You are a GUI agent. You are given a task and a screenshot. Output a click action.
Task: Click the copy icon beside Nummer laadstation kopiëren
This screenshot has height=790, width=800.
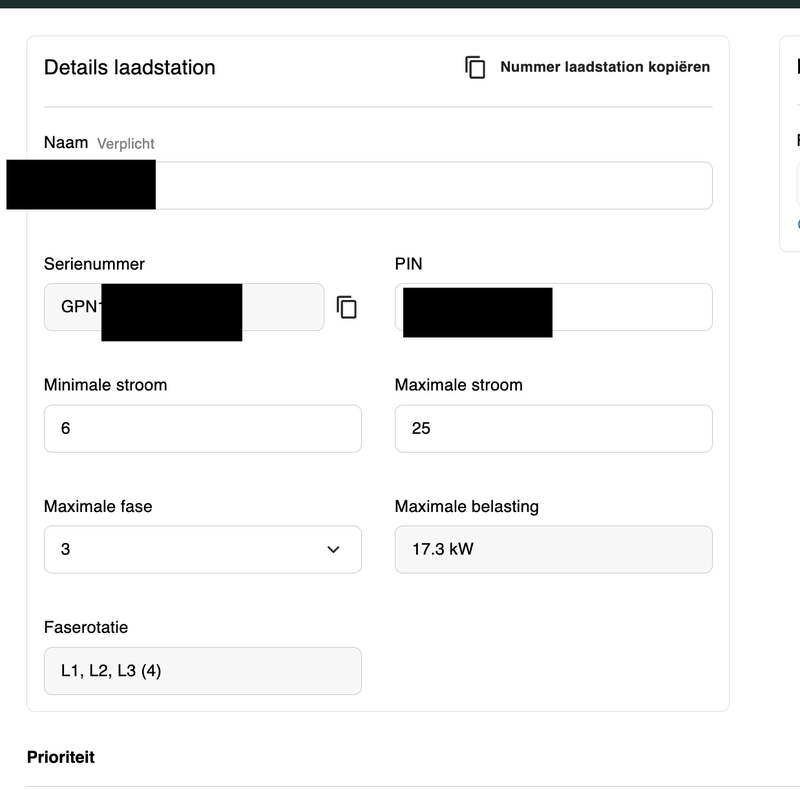click(x=475, y=67)
